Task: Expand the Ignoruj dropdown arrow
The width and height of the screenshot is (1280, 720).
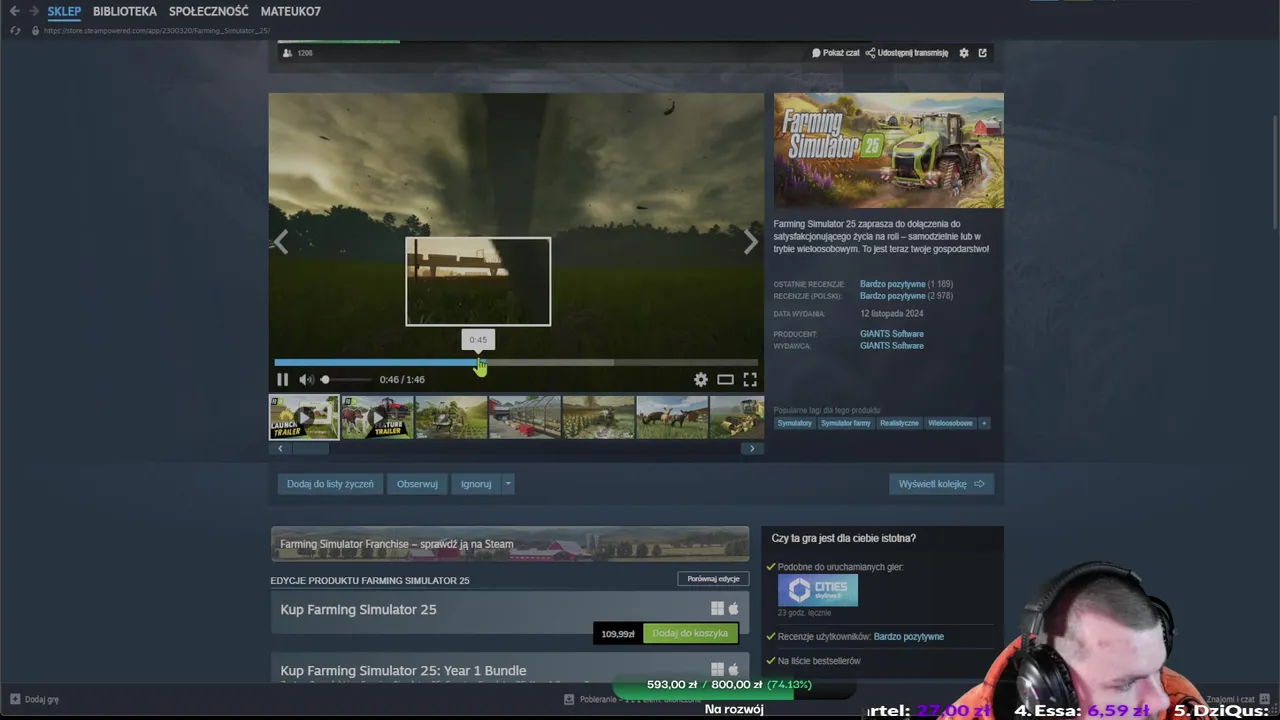Action: [508, 484]
